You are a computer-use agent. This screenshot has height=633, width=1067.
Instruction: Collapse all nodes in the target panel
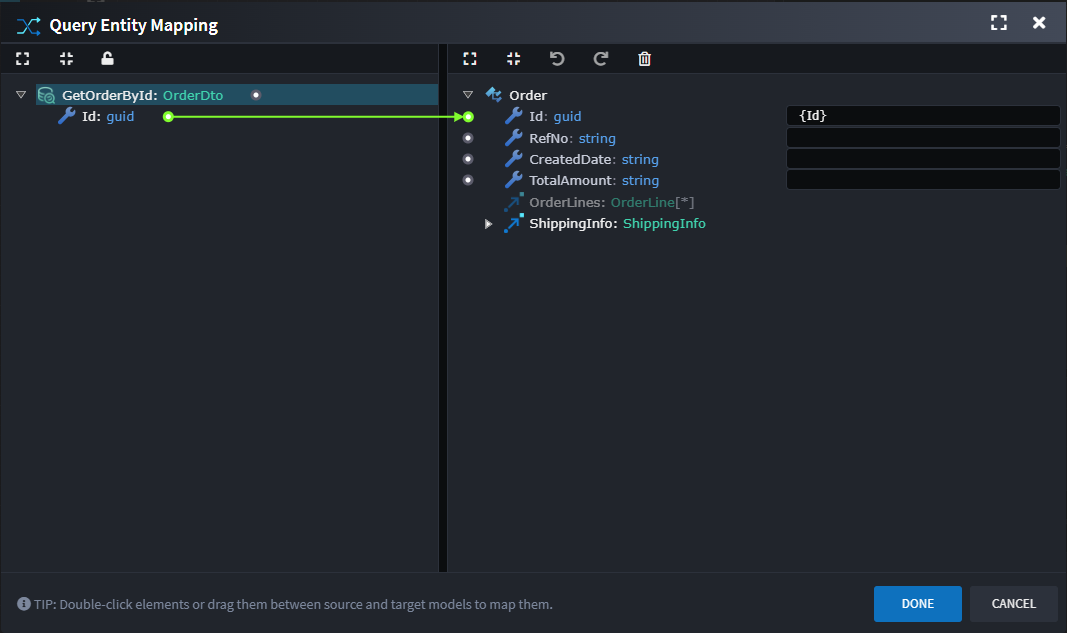[513, 59]
